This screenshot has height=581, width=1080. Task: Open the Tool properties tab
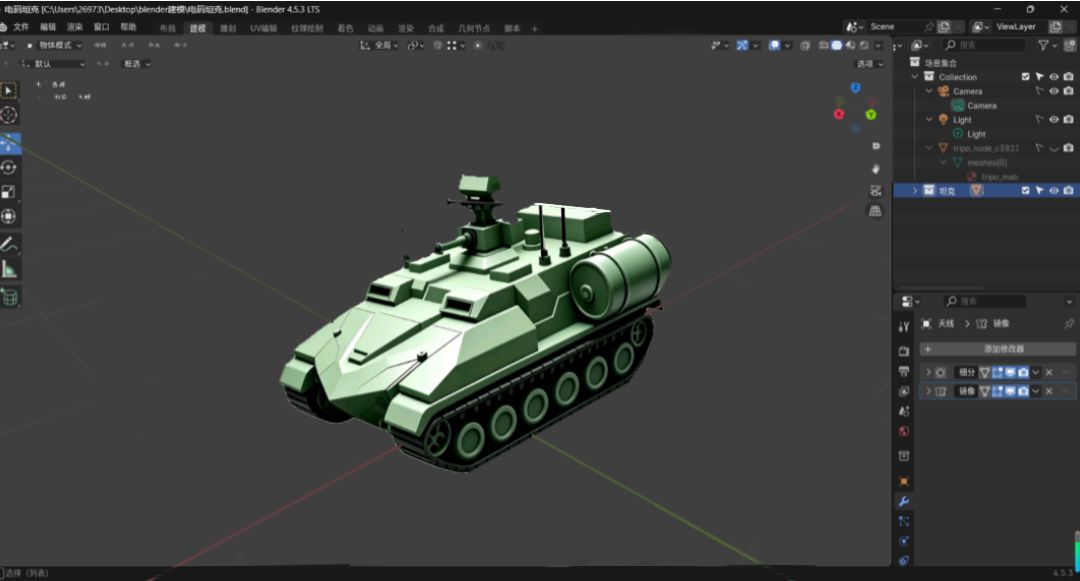tap(904, 327)
